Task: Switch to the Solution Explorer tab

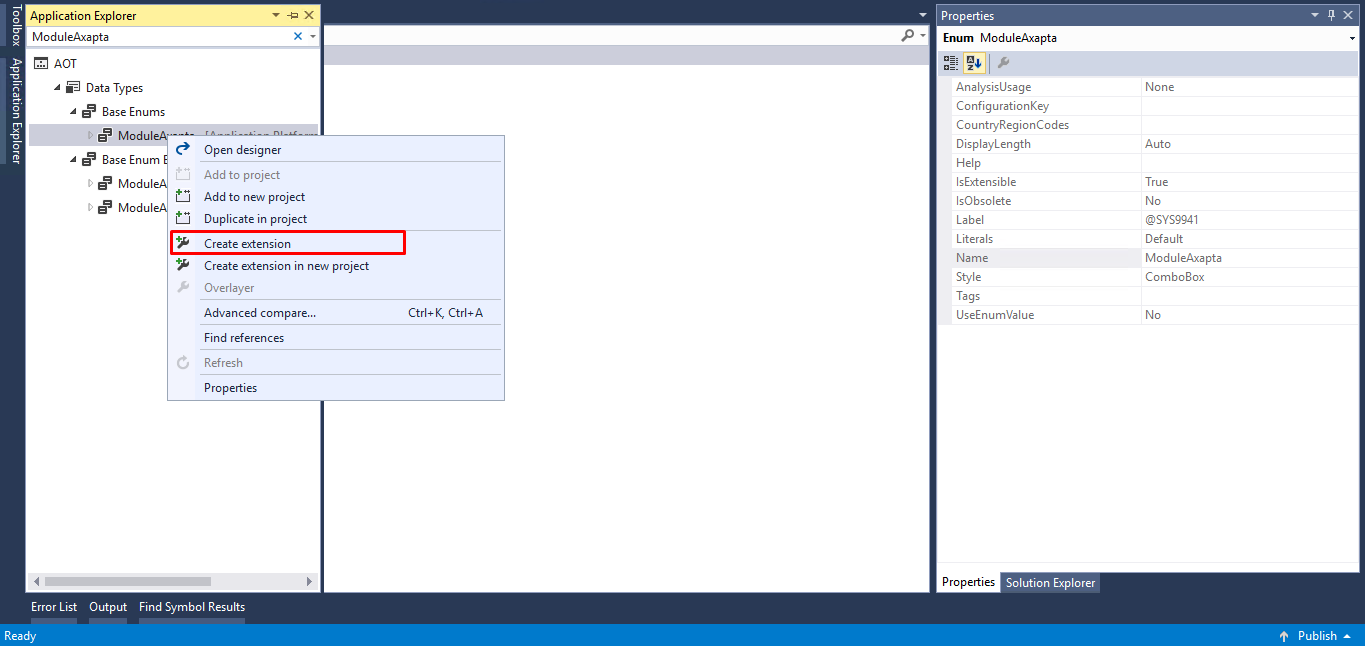Action: tap(1050, 583)
